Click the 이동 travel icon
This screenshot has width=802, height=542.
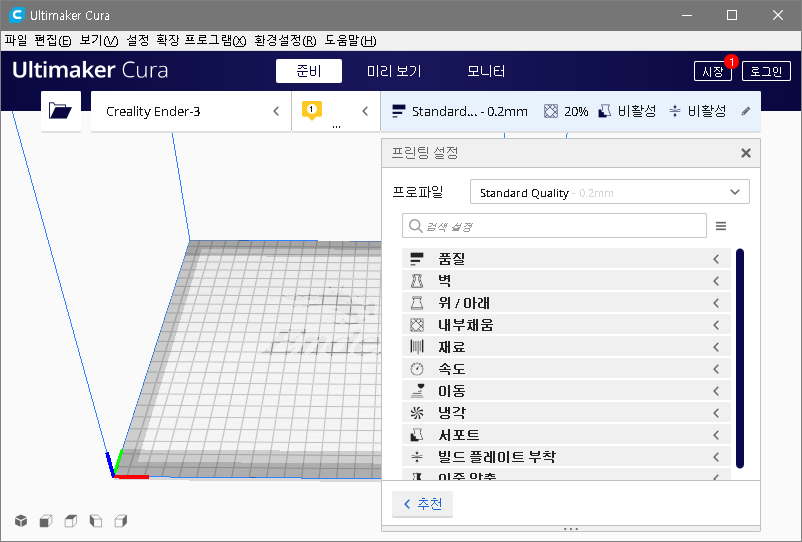coord(417,391)
